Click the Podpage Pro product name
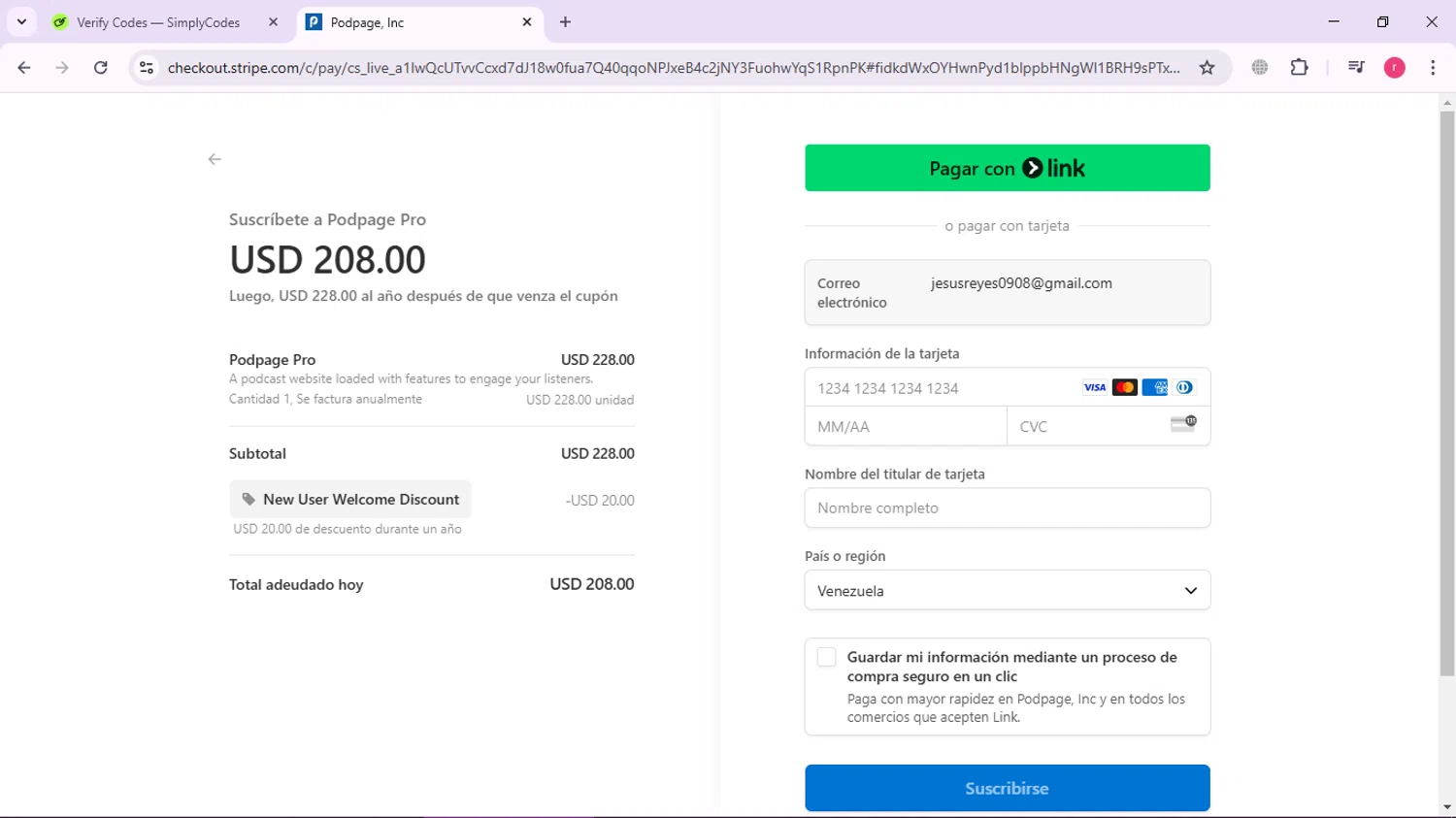This screenshot has width=1456, height=818. [272, 359]
